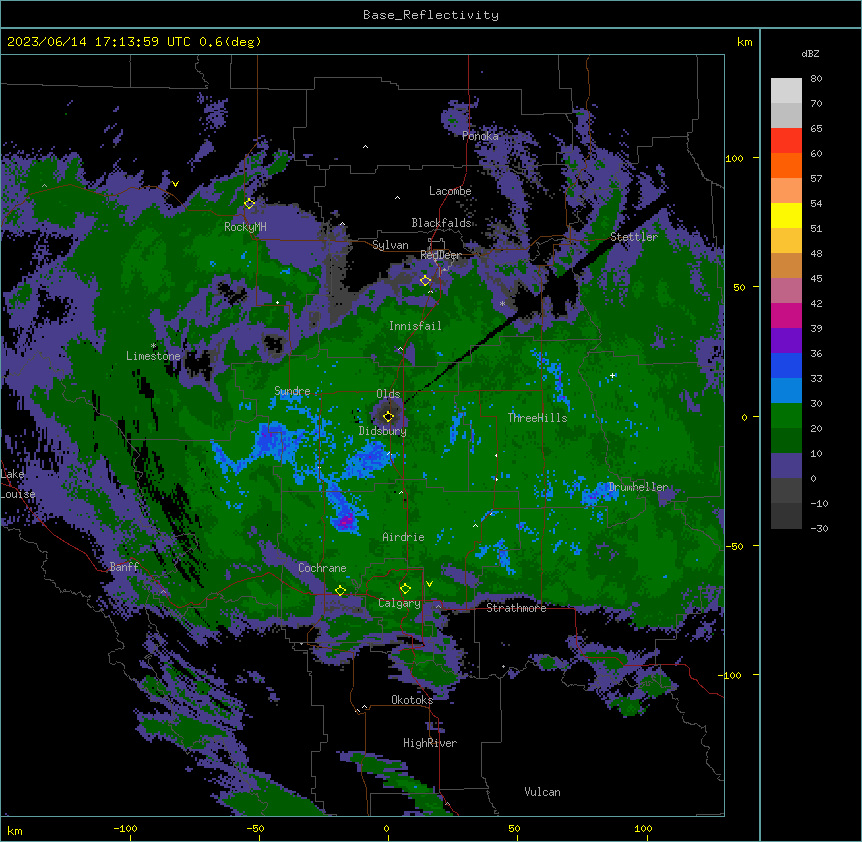Click the Base_Reflectivity title
Screen dimensions: 862x842
click(x=431, y=15)
